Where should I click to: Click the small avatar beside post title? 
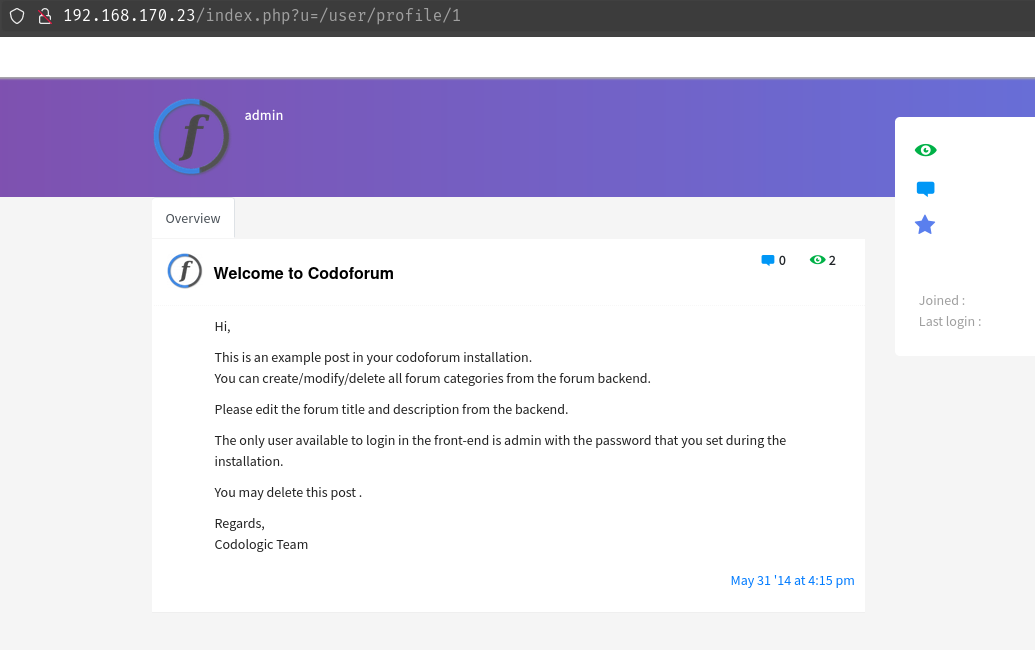point(185,271)
